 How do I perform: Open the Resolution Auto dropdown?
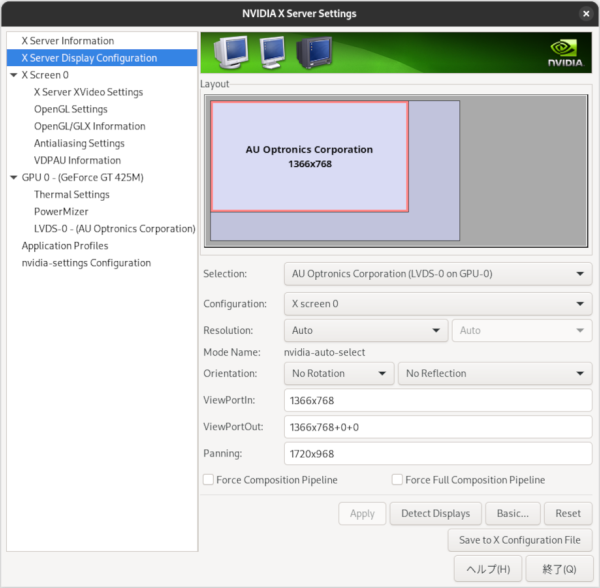(366, 331)
